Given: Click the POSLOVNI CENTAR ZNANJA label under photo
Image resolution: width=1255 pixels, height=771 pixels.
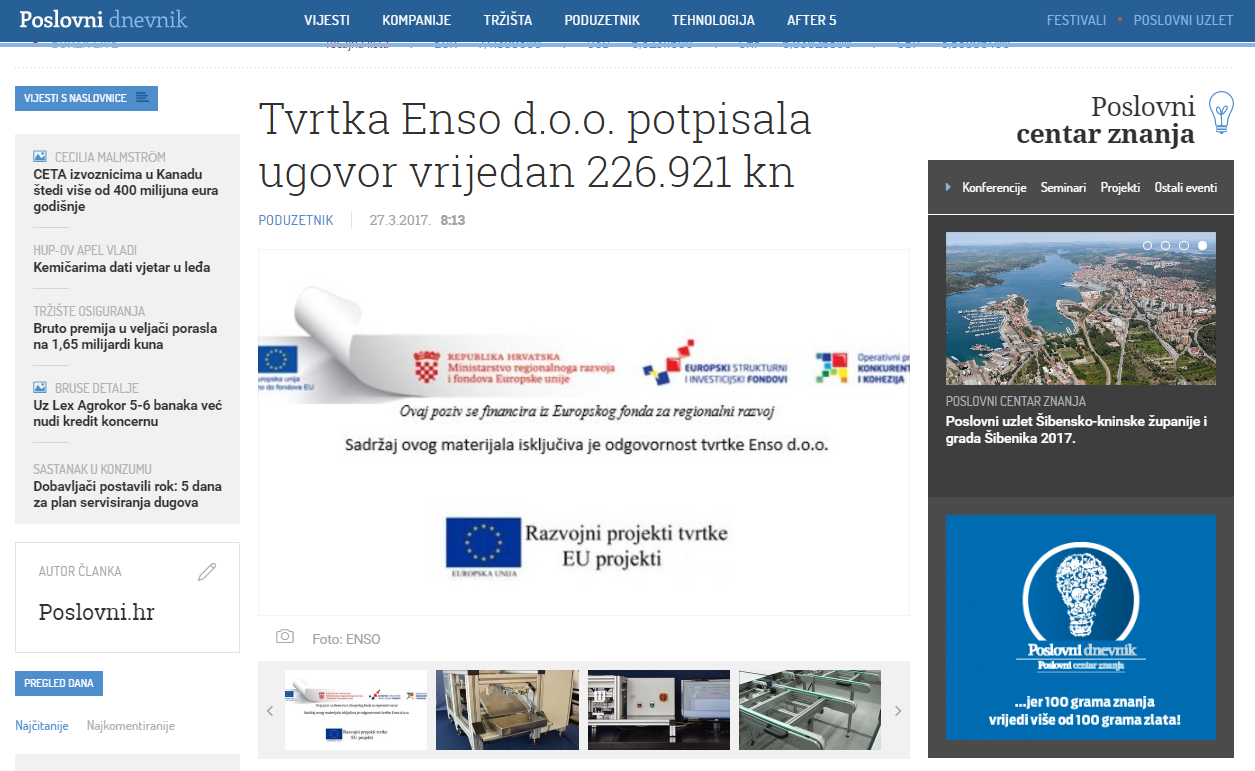Looking at the screenshot, I should click(1016, 401).
